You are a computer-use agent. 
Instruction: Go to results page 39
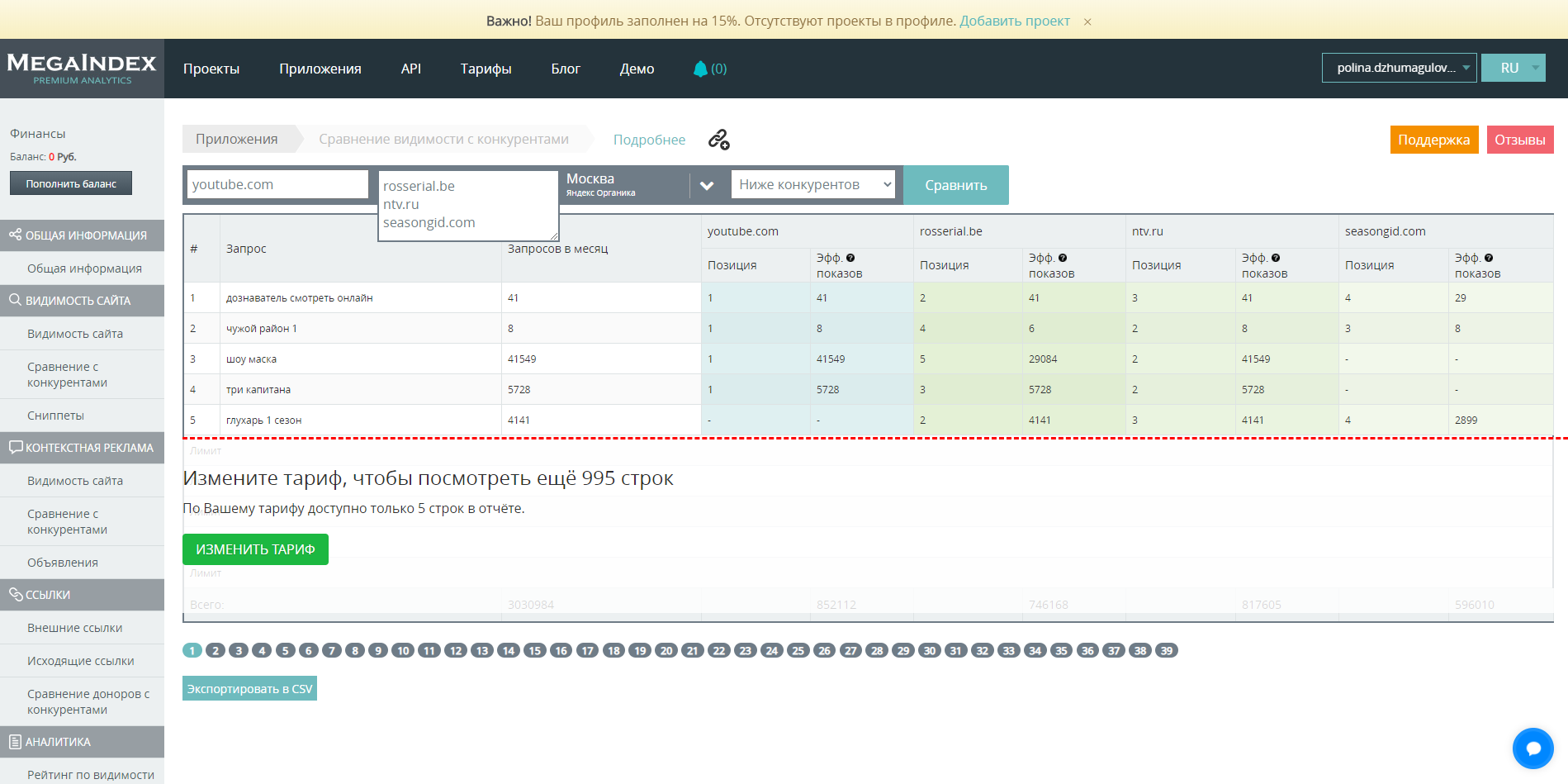[1167, 650]
